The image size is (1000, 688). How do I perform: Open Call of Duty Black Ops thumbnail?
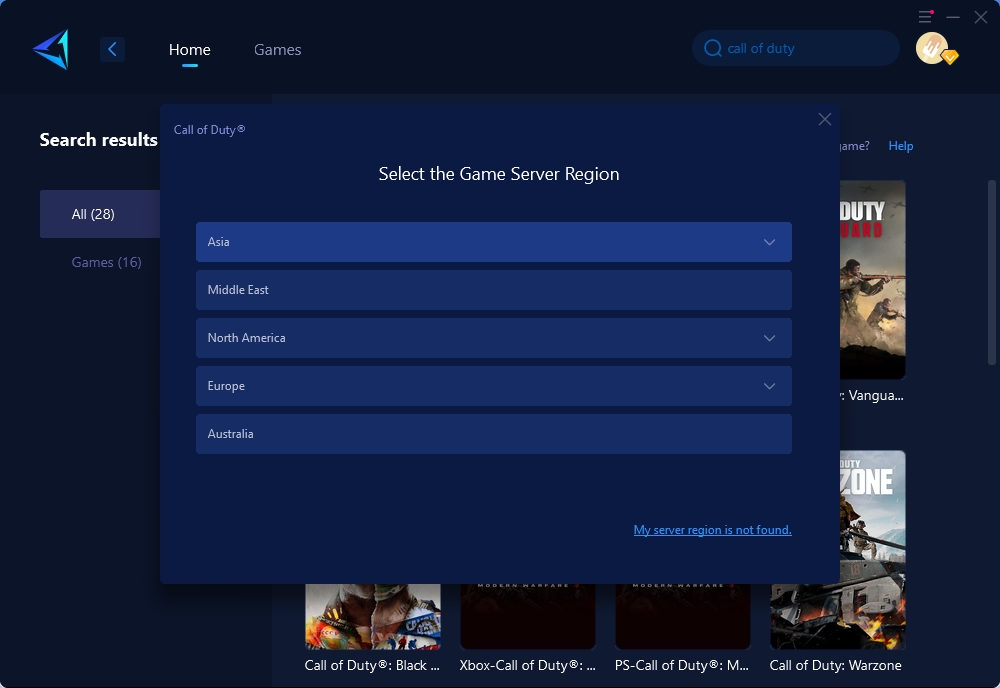(372, 616)
